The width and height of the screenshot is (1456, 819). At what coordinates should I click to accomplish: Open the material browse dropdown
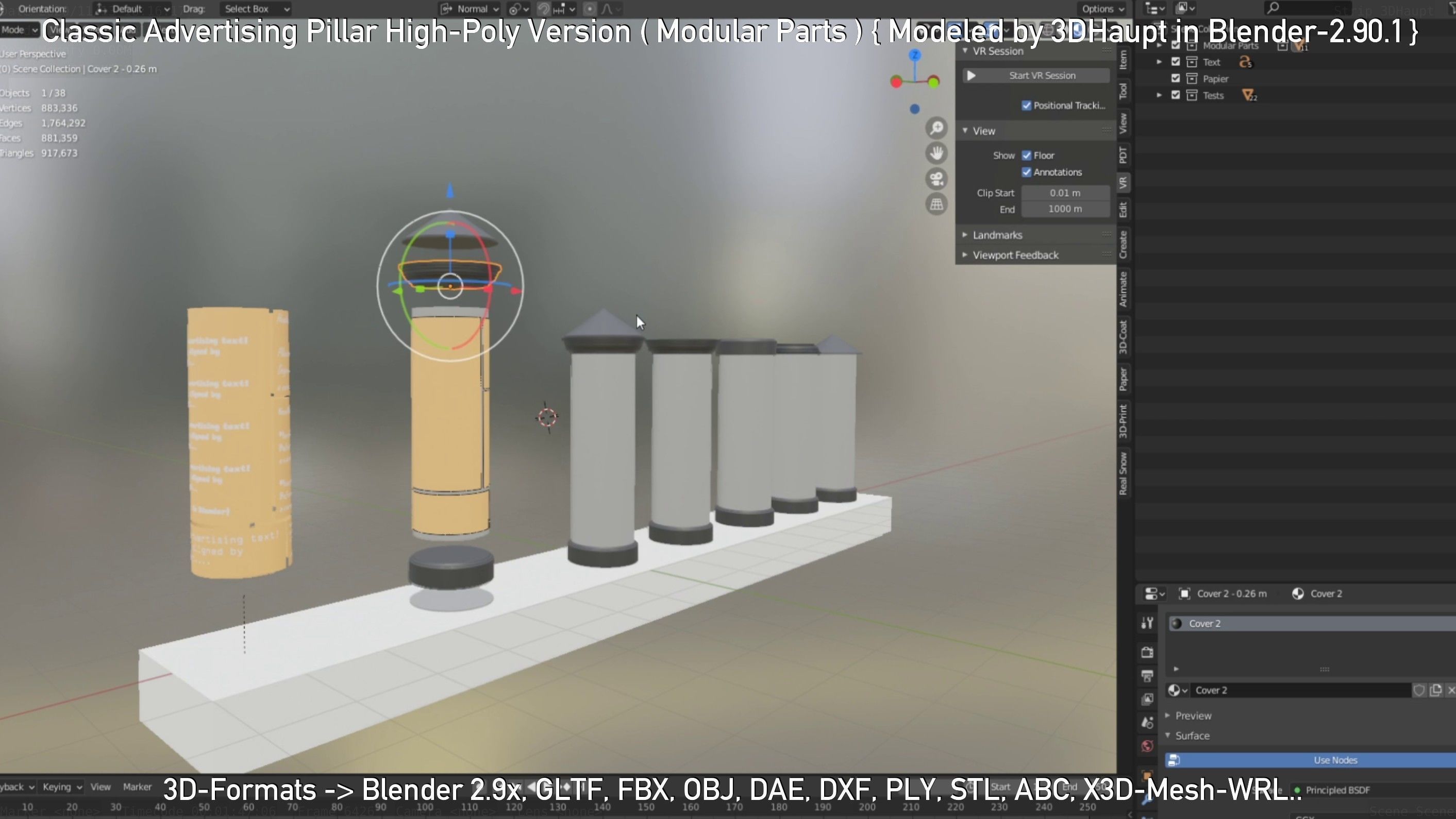1177,690
